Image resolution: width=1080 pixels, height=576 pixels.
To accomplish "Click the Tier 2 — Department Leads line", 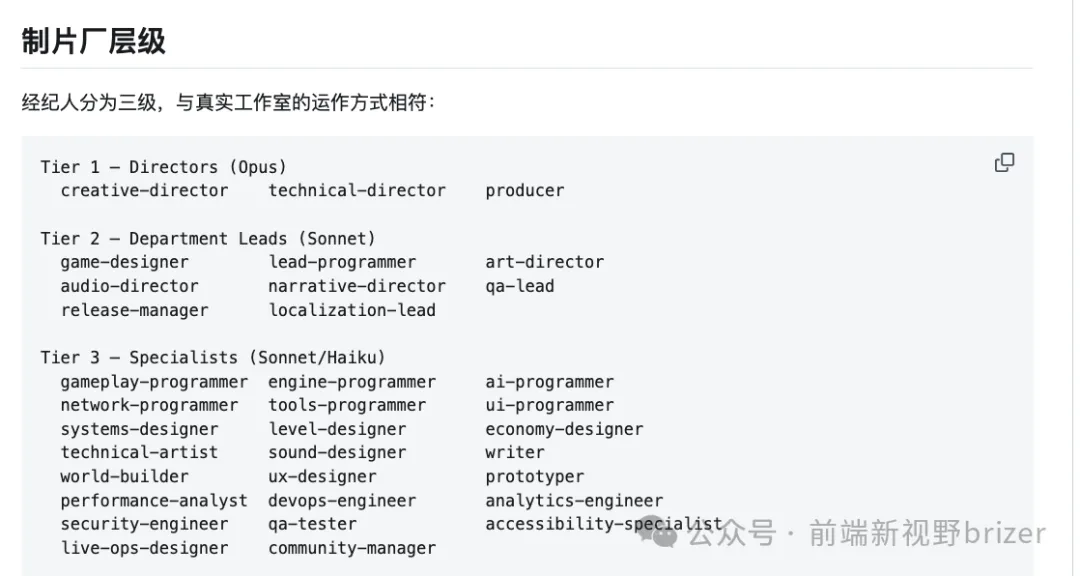I will 208,238.
